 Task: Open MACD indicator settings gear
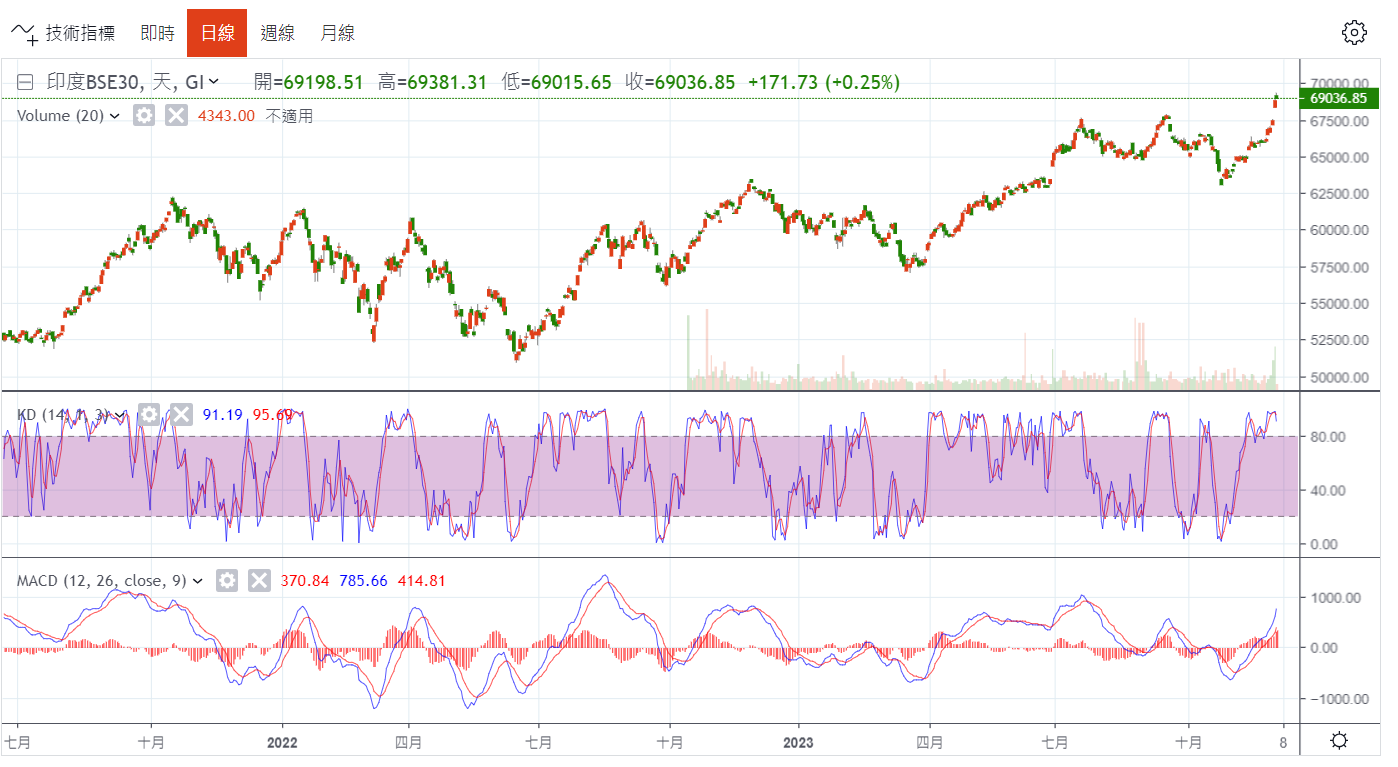pos(227,581)
